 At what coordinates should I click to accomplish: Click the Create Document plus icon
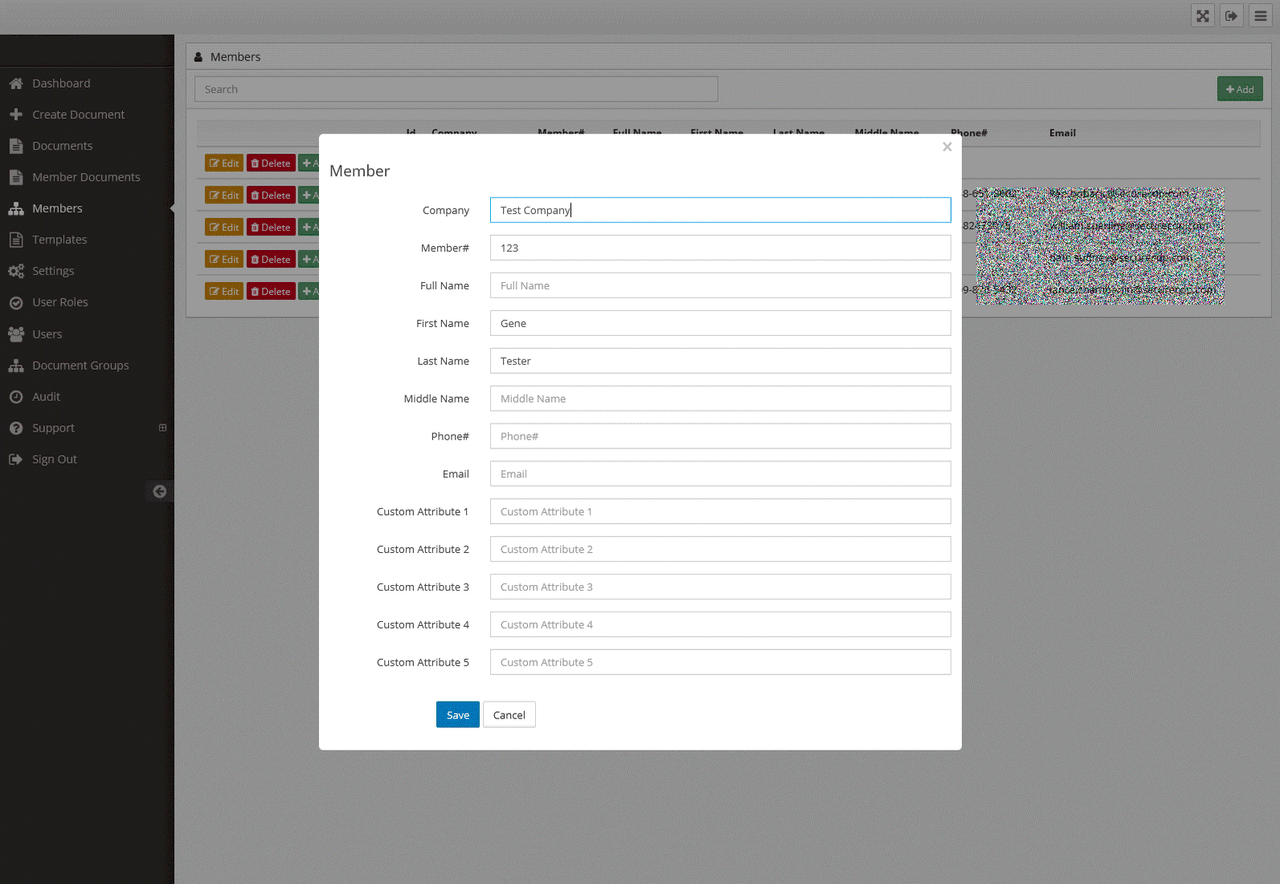[x=16, y=114]
